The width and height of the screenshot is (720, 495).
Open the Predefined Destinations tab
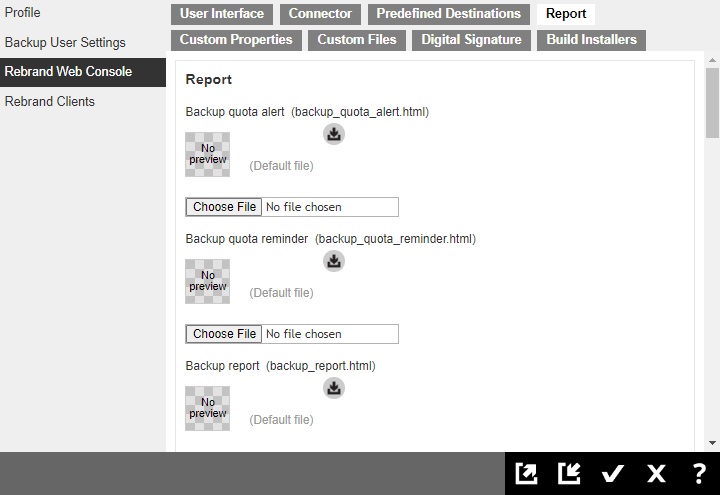pos(449,14)
